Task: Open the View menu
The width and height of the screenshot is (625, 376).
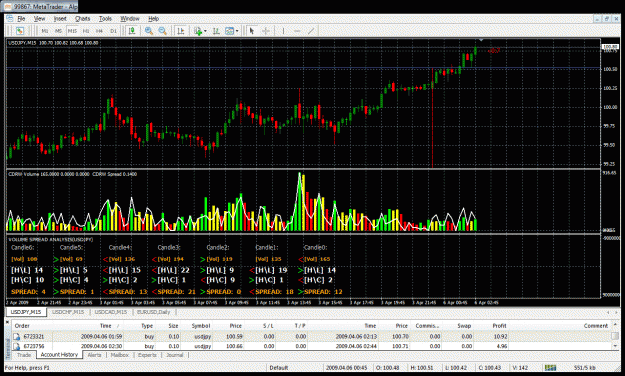Action: pos(39,18)
